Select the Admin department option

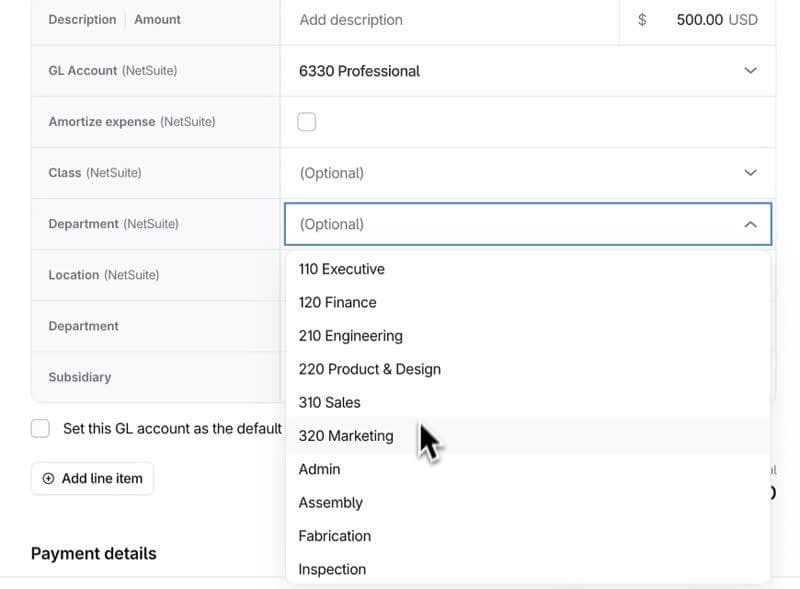pyautogui.click(x=320, y=469)
